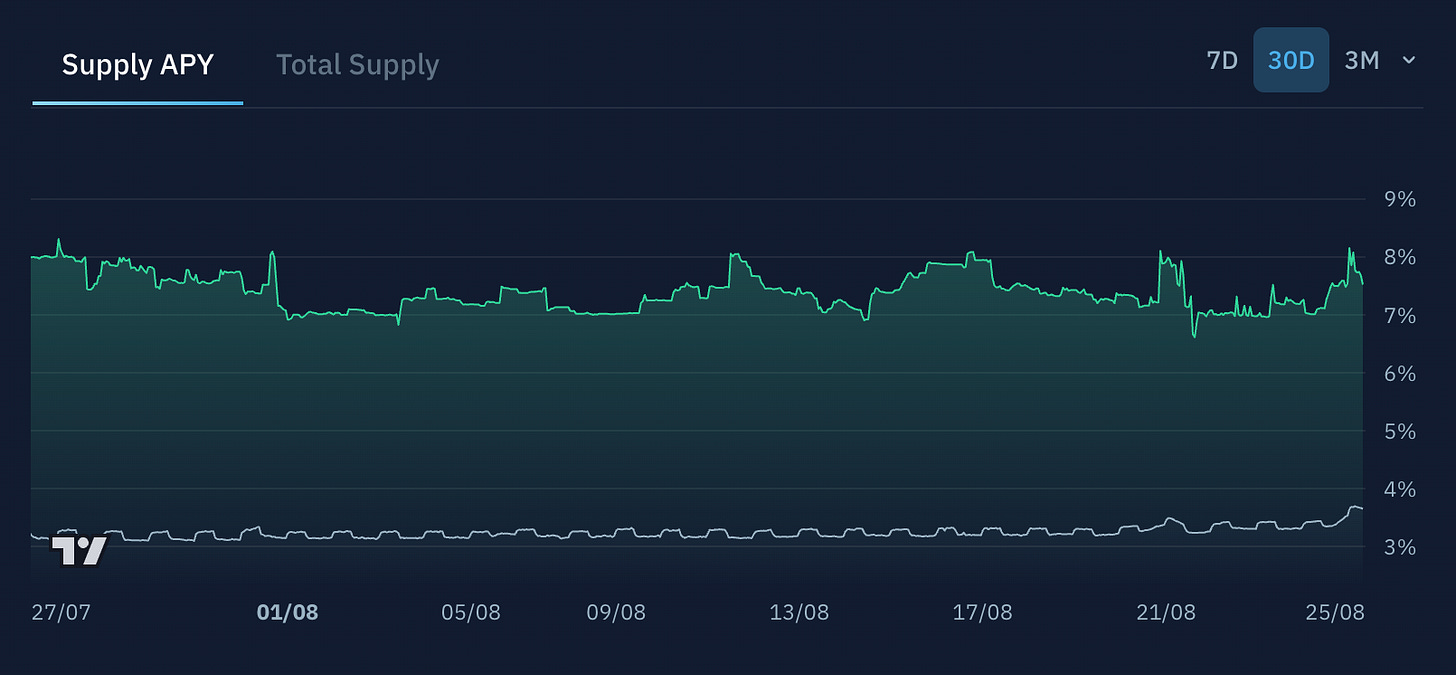Viewport: 1456px width, 675px height.
Task: Select the 7D time range
Action: [x=1222, y=60]
